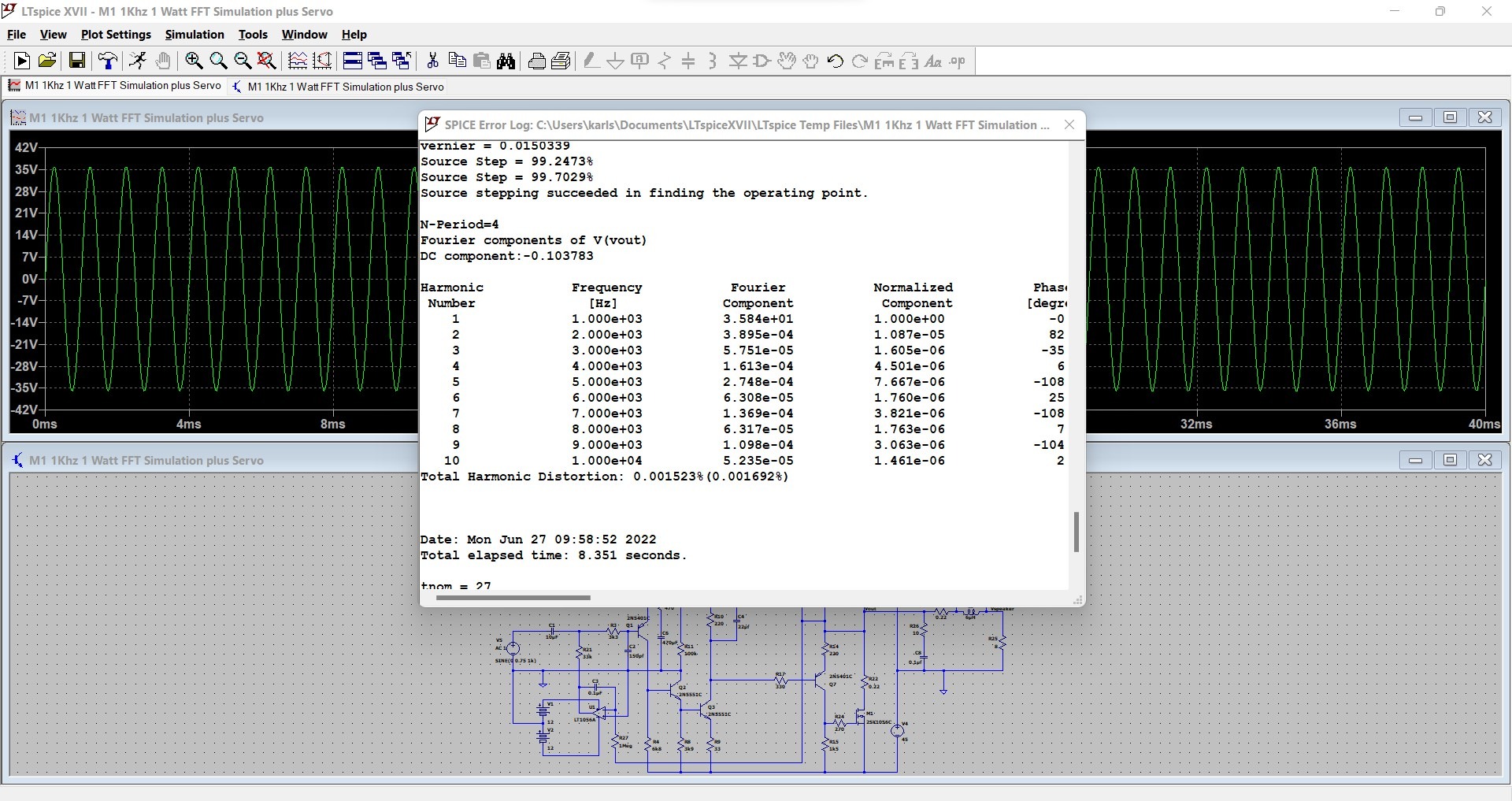Viewport: 1512px width, 801px height.
Task: Click the error log vertical scrollbar thumb
Action: [1076, 532]
